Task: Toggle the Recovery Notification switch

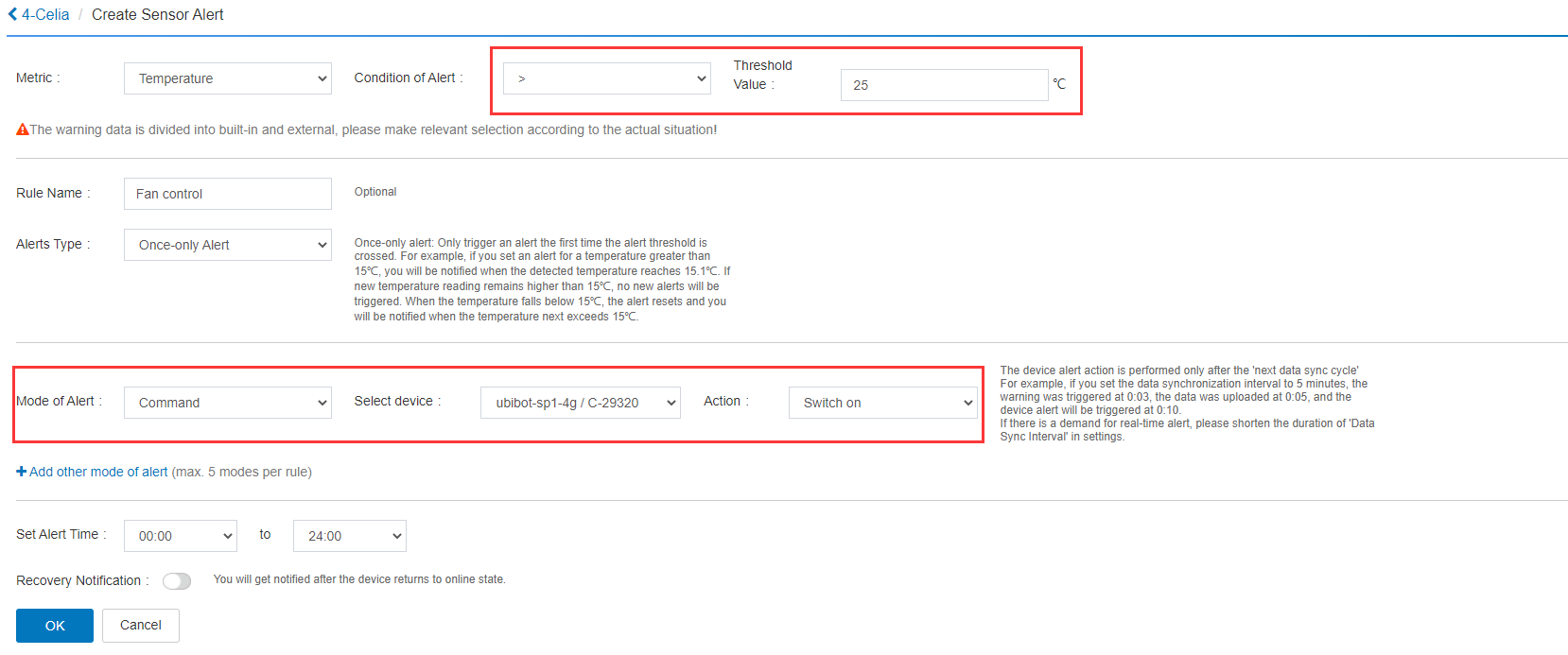Action: (177, 581)
